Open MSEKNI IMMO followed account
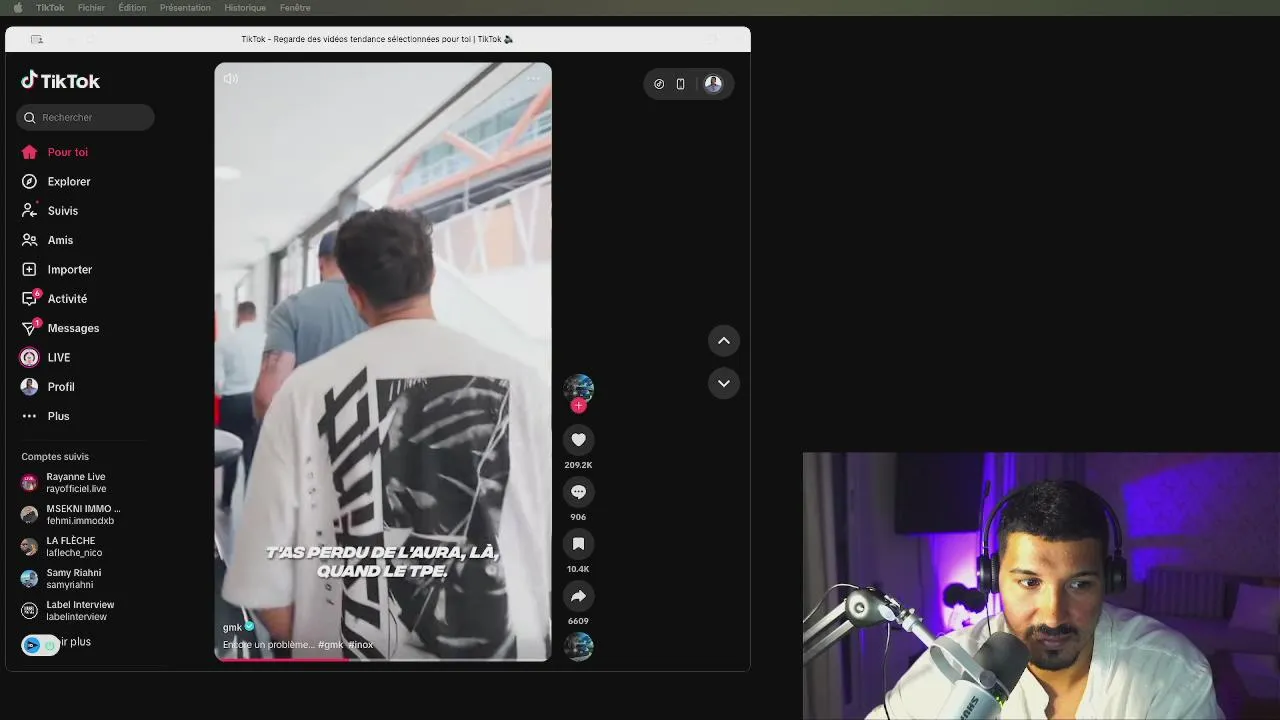1280x720 pixels. [x=70, y=515]
